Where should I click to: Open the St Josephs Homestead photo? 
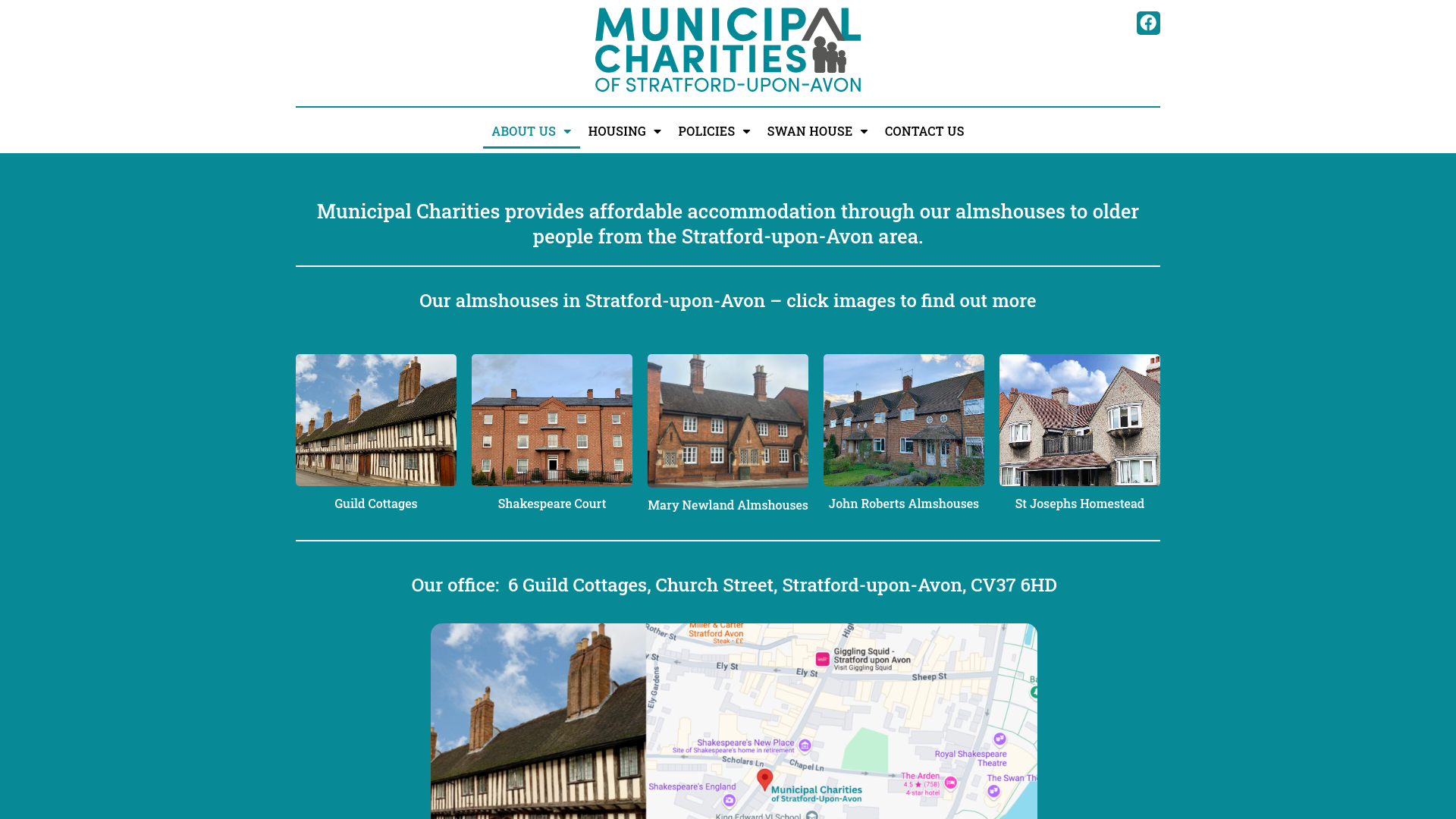[x=1080, y=420]
